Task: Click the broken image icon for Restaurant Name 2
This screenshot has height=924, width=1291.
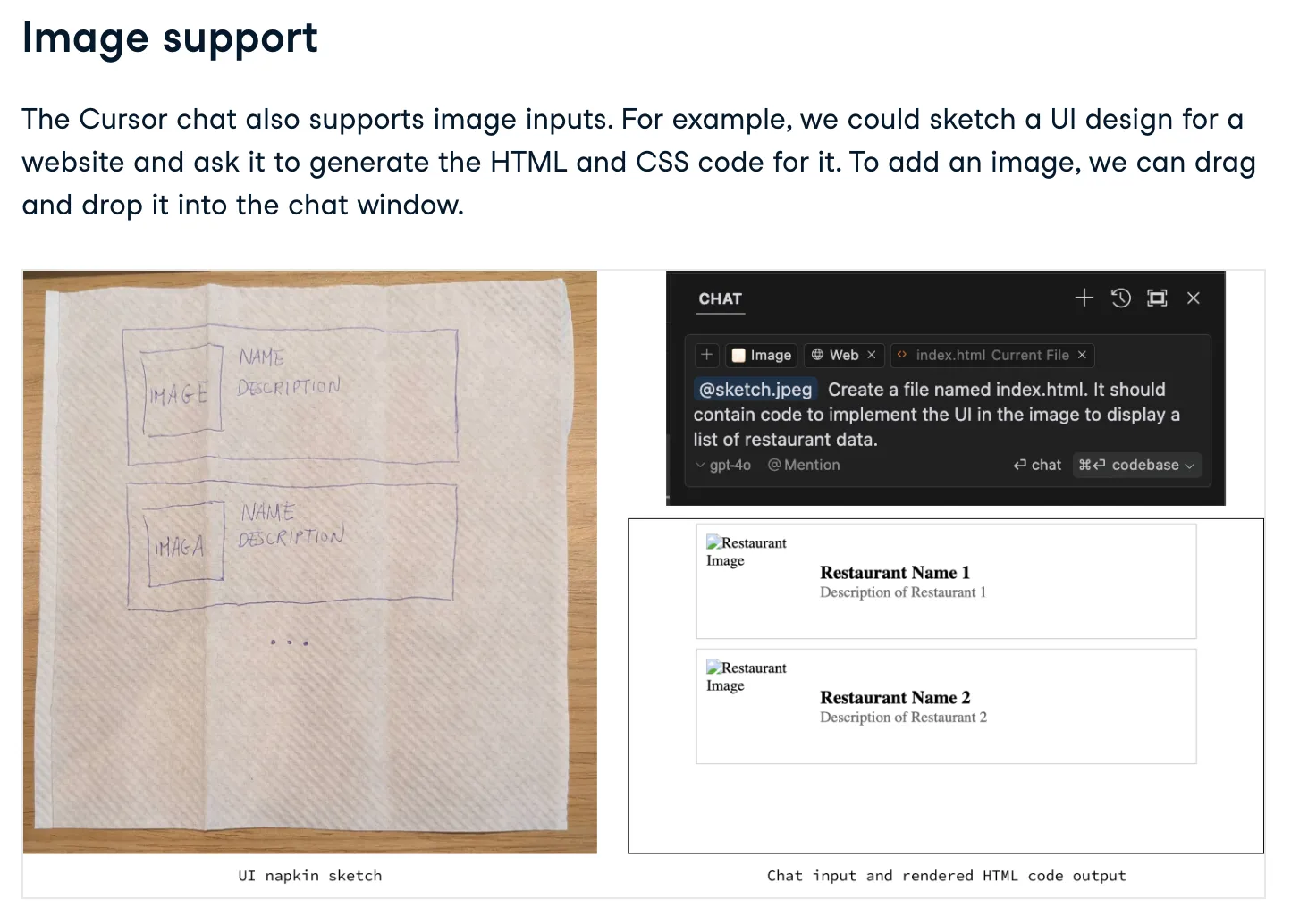Action: coord(713,668)
